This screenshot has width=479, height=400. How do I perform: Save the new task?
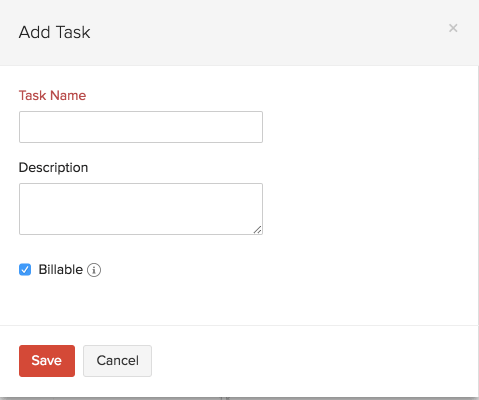click(47, 361)
